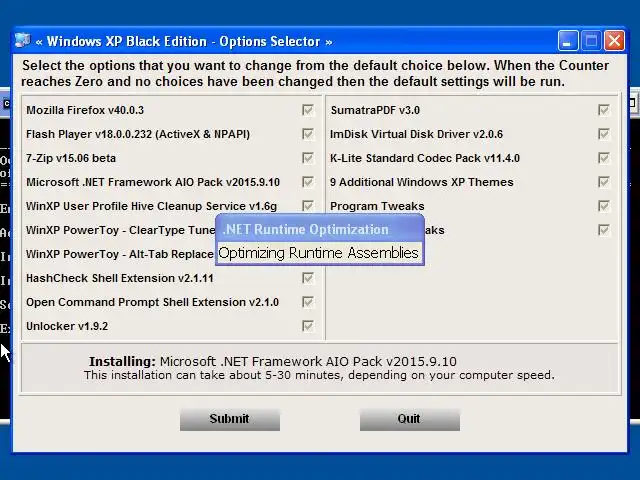This screenshot has height=480, width=640.
Task: Toggle the Program Tweaks checkbox
Action: [x=604, y=206]
